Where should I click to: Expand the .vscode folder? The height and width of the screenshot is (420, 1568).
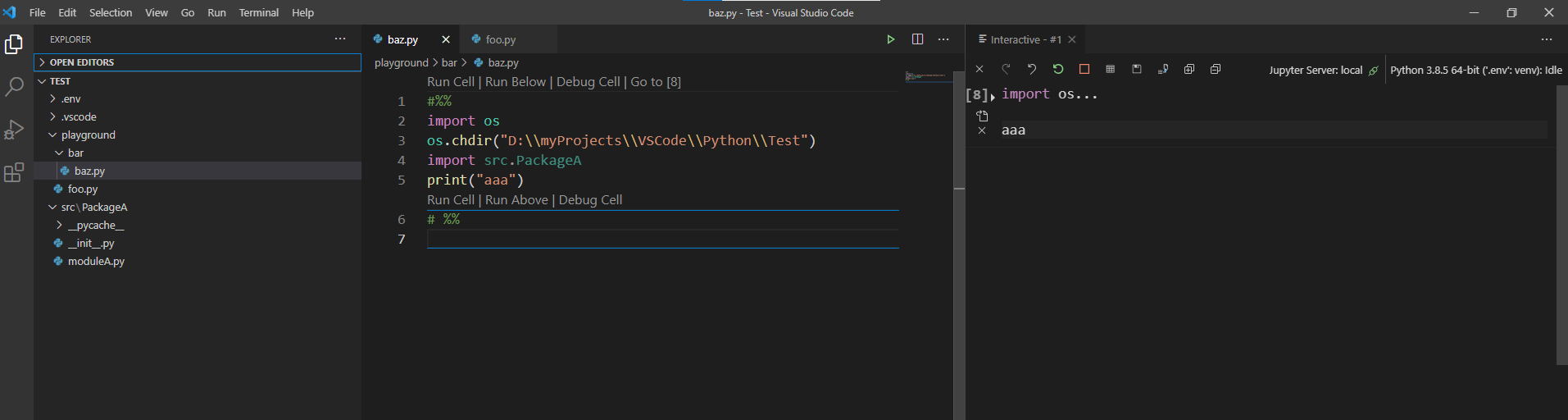point(198,116)
